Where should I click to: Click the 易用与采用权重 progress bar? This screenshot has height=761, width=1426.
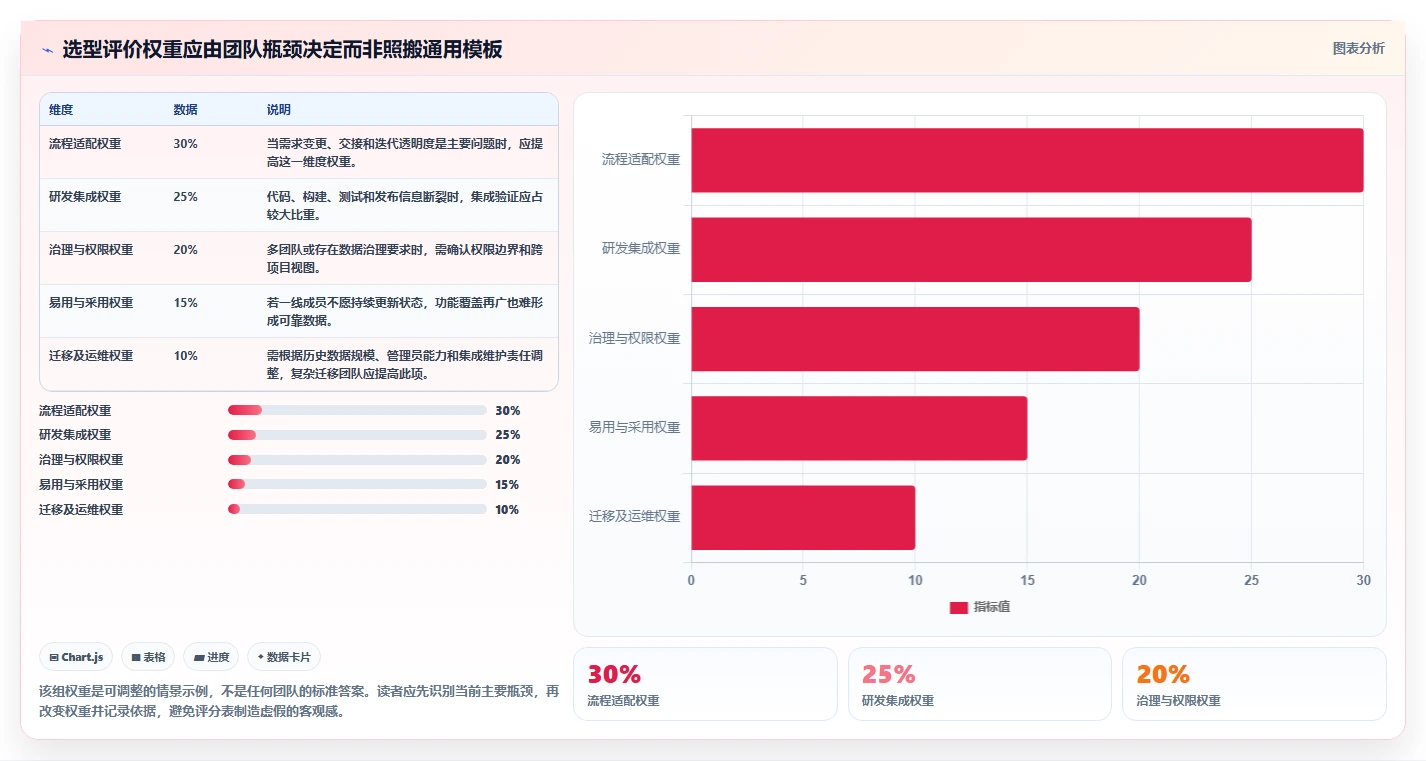tap(357, 484)
